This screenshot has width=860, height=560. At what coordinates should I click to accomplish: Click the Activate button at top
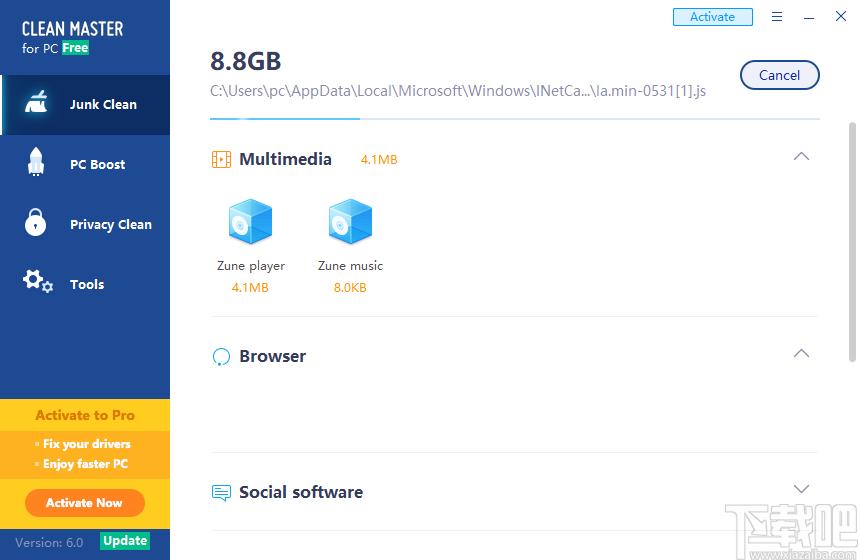pyautogui.click(x=712, y=17)
